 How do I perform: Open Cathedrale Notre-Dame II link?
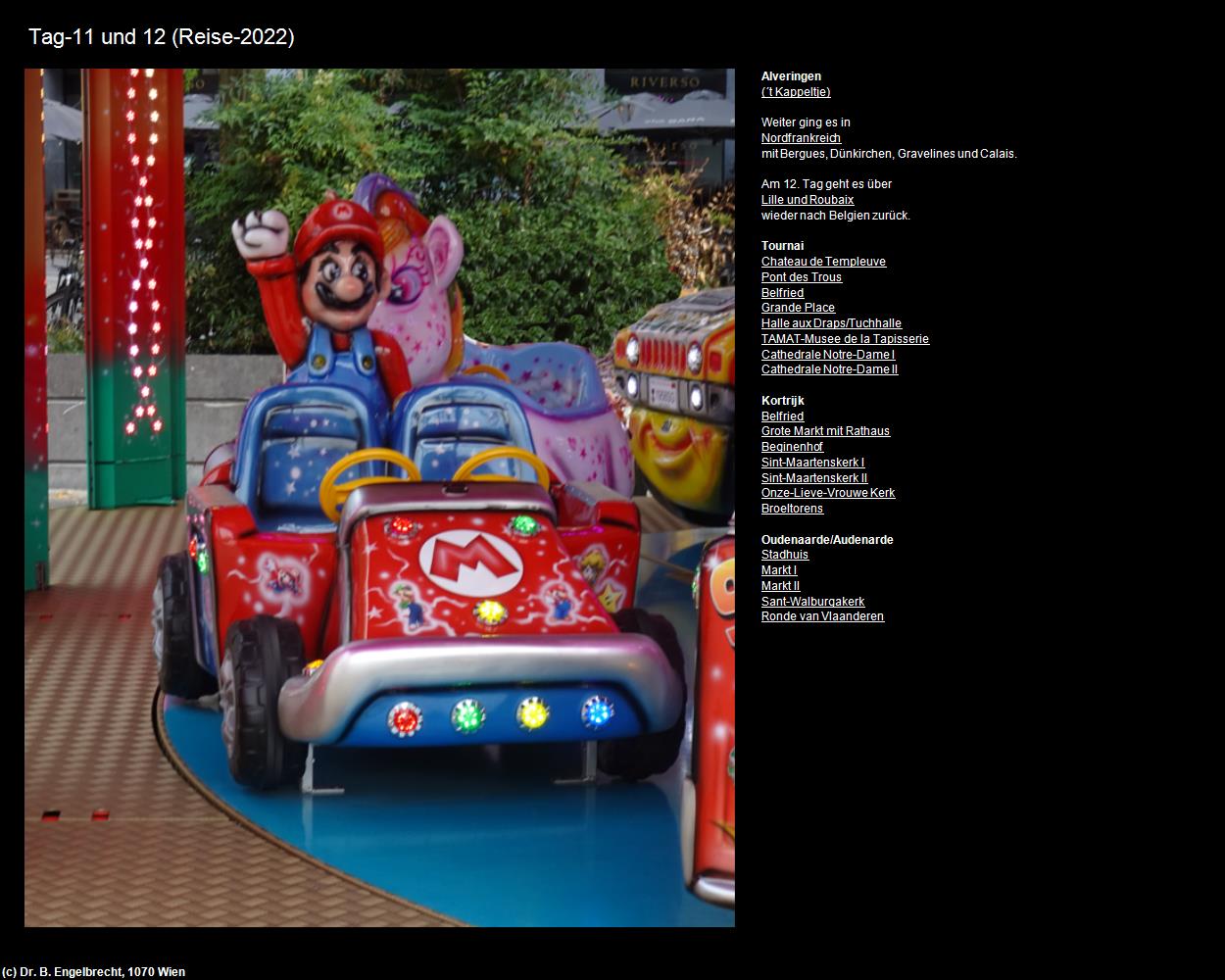[829, 369]
